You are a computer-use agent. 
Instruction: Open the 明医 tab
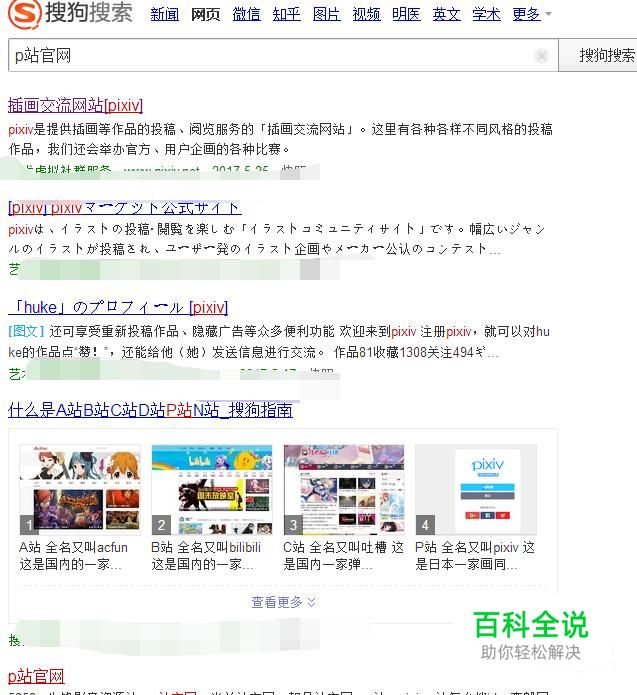coord(406,14)
